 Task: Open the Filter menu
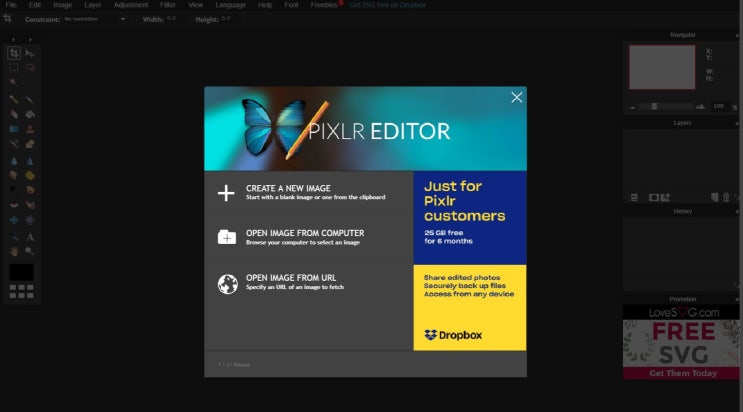(x=168, y=5)
